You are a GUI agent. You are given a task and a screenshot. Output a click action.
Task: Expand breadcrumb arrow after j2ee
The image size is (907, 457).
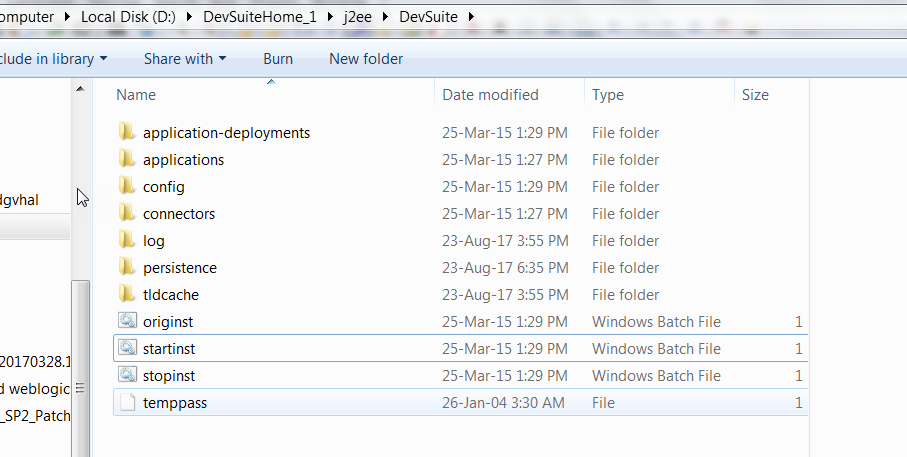[x=385, y=17]
